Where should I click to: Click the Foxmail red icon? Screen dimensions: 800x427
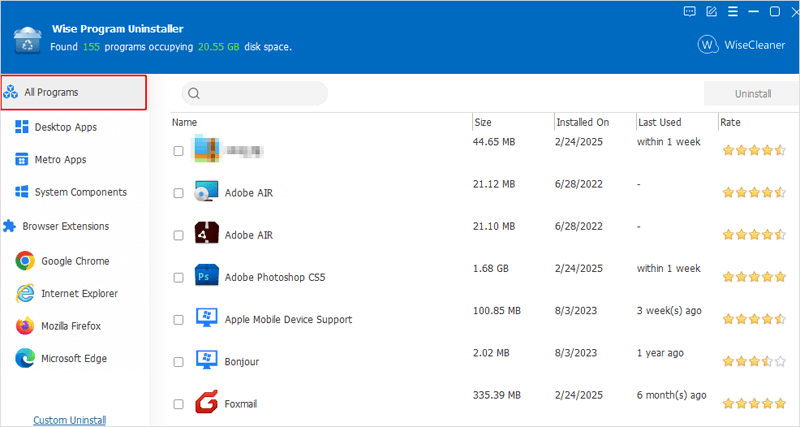click(206, 402)
